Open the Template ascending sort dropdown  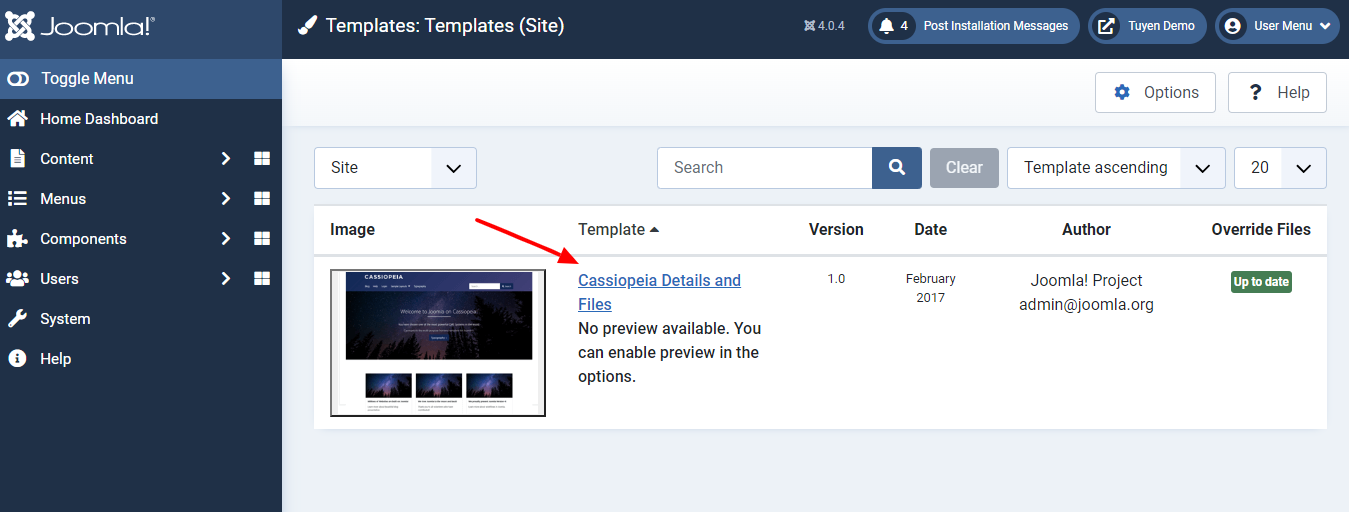coord(1116,168)
